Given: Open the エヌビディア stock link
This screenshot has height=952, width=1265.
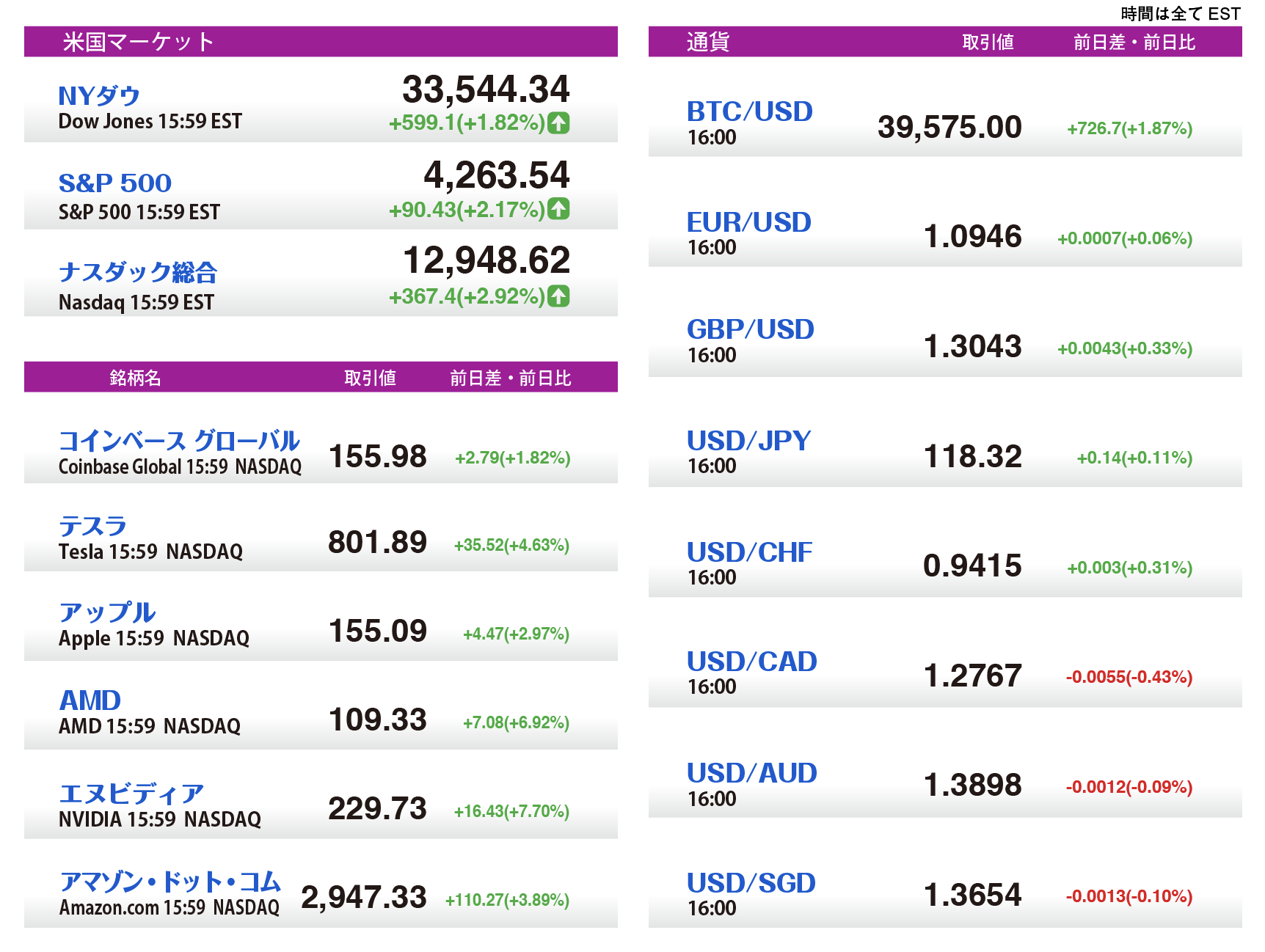Looking at the screenshot, I should point(131,794).
